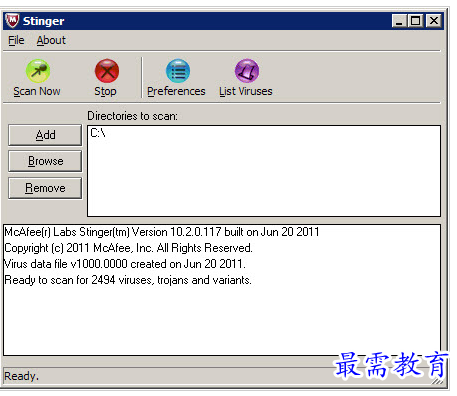Click the 'Preferences' text label
The image size is (457, 396).
[x=176, y=91]
